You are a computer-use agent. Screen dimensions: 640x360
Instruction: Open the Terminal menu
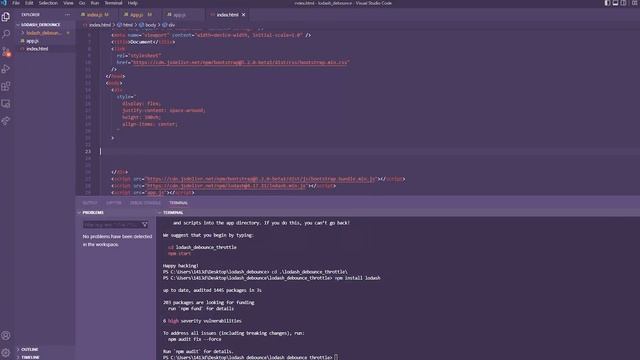pos(113,3)
